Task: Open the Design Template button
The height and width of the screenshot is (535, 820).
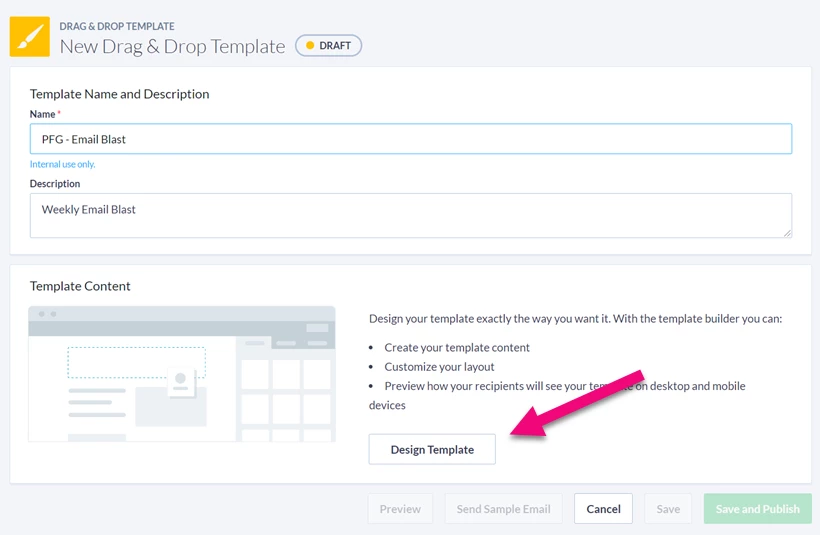Action: (x=432, y=449)
